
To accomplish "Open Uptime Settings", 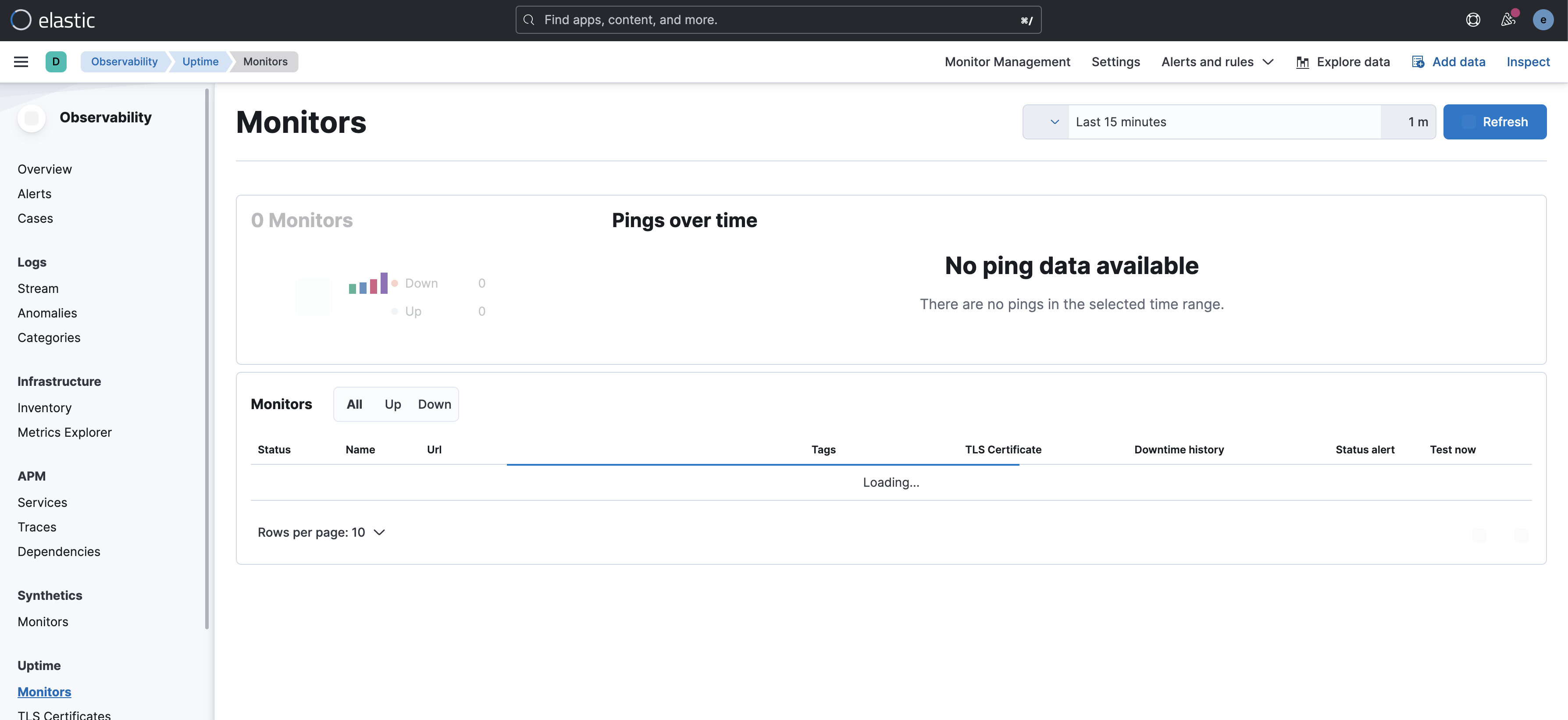I will coord(1115,62).
